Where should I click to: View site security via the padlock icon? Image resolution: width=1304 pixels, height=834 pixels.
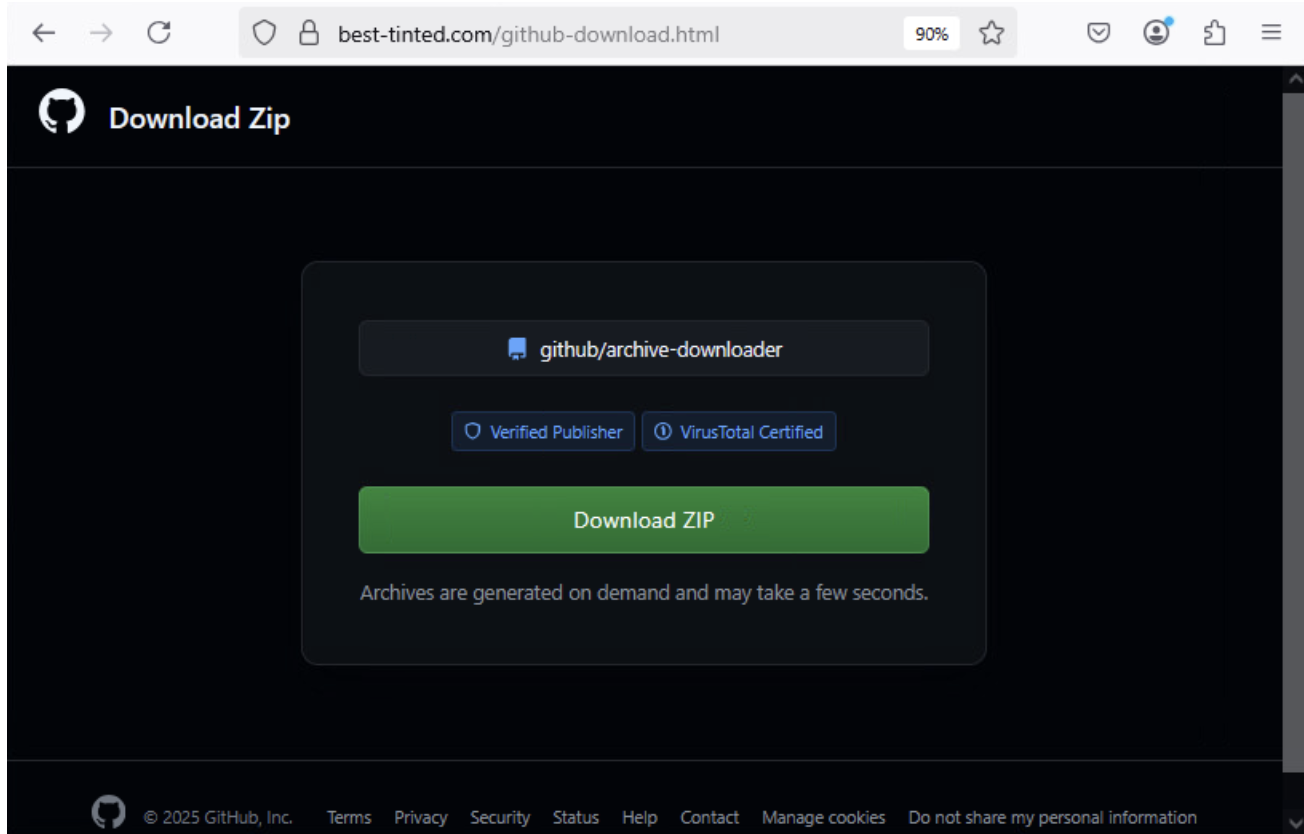pos(310,34)
